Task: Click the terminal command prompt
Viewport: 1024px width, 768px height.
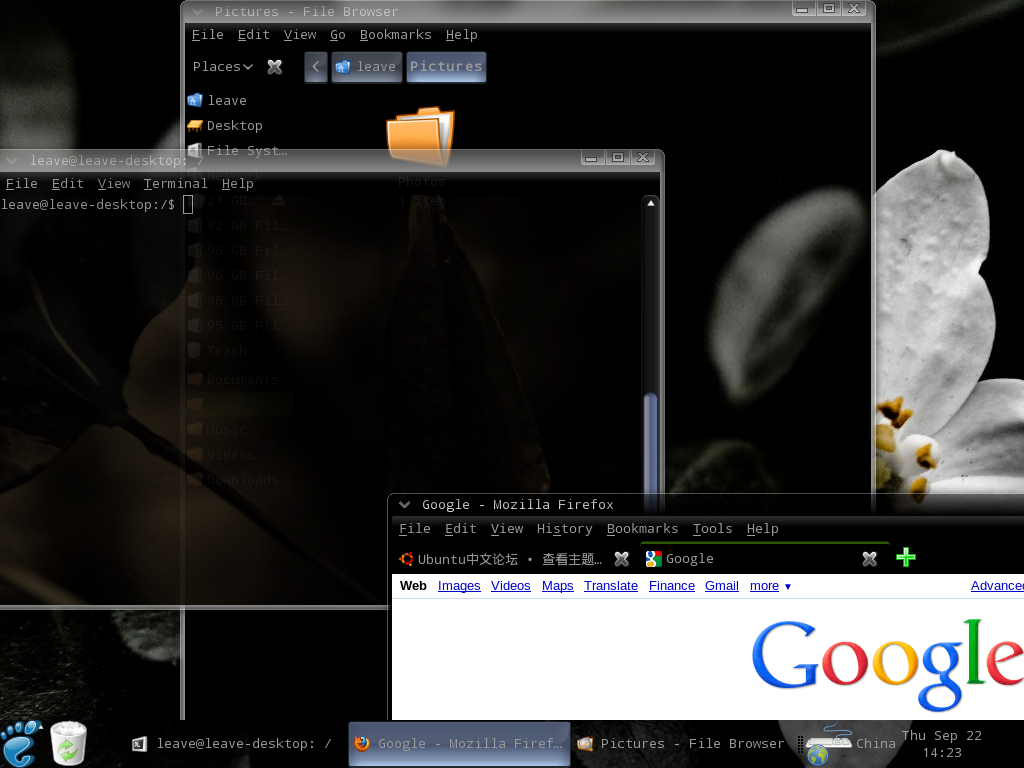Action: (x=97, y=204)
